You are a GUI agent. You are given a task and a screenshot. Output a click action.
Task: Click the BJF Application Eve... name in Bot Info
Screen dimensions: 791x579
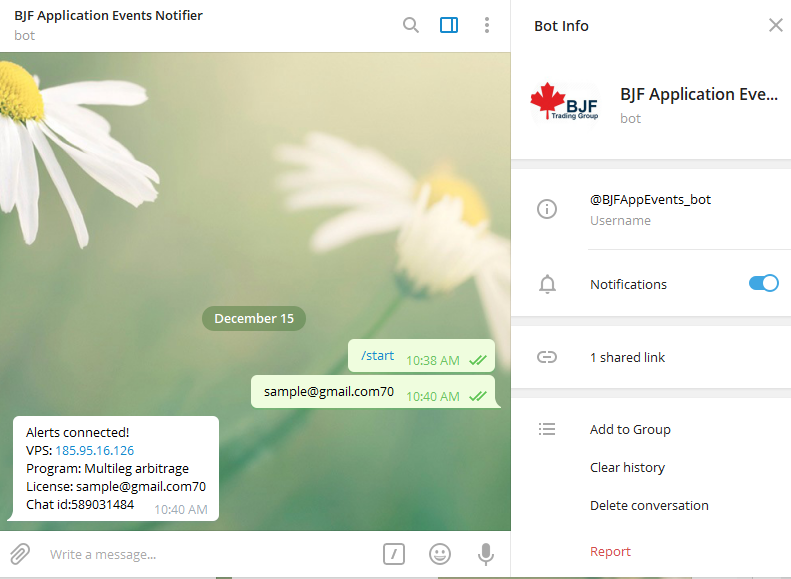(x=699, y=94)
